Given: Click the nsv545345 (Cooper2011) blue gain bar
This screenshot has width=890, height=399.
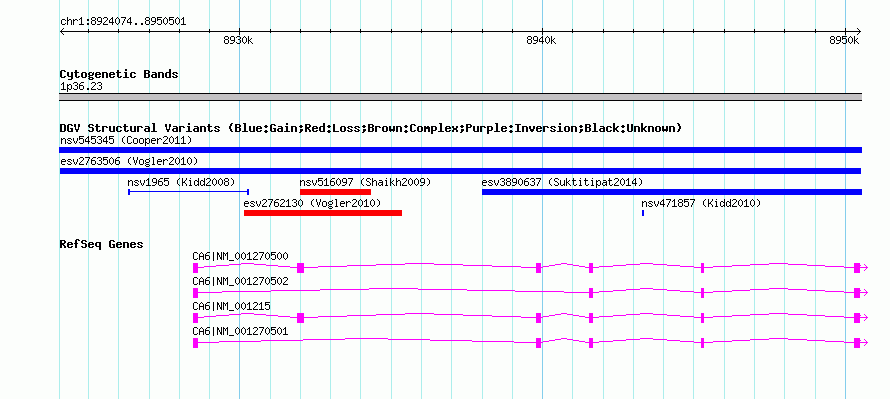Looking at the screenshot, I should tap(460, 150).
